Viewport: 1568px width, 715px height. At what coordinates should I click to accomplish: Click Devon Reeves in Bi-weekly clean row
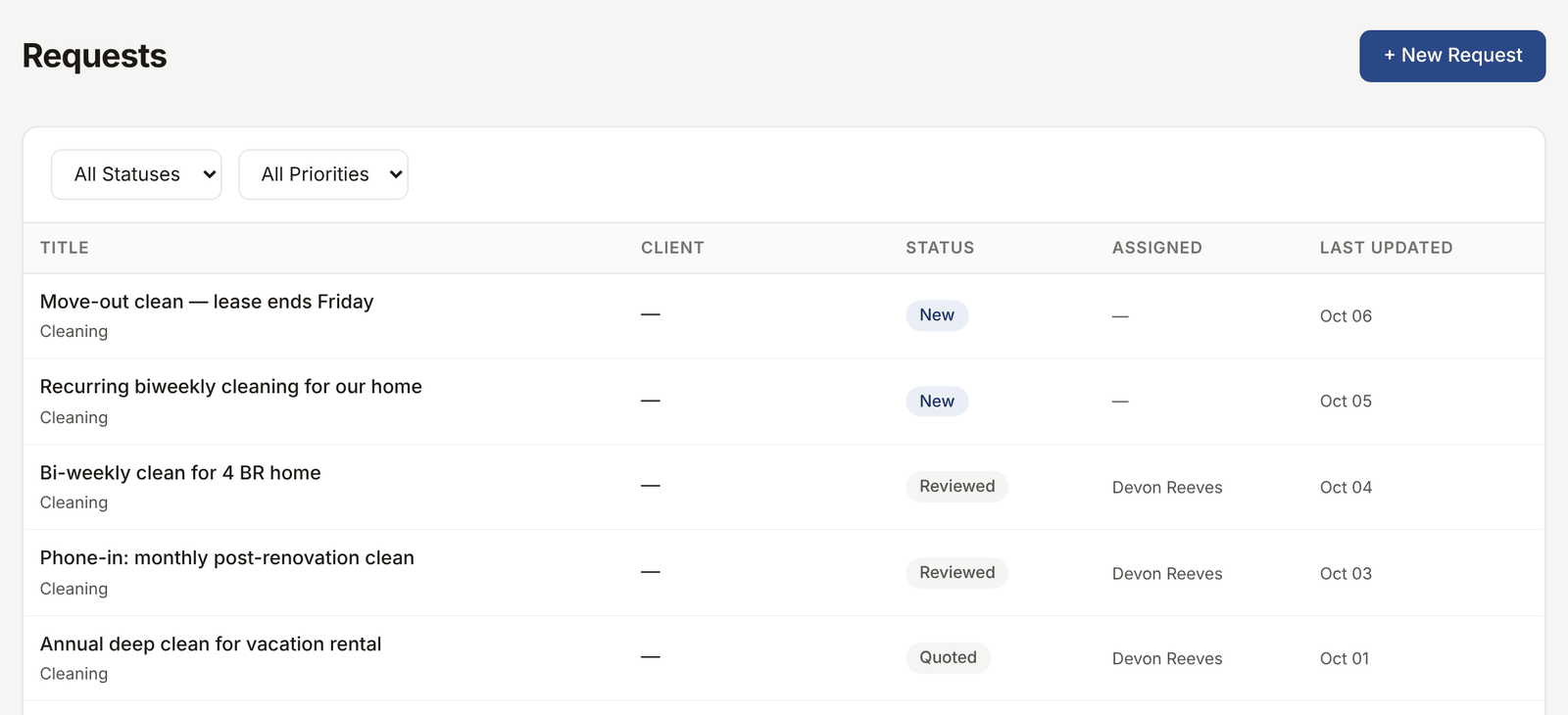[1167, 488]
